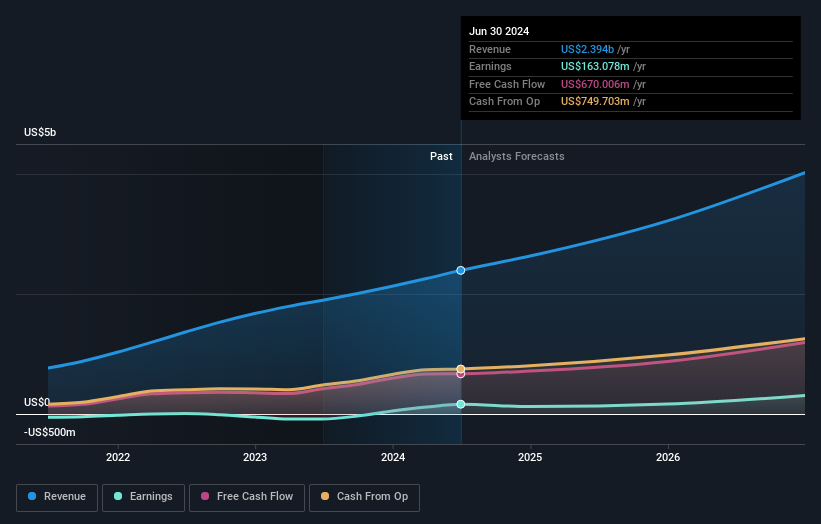This screenshot has width=821, height=524.
Task: Click the Jun 30 2024 tooltip date
Action: tap(499, 31)
